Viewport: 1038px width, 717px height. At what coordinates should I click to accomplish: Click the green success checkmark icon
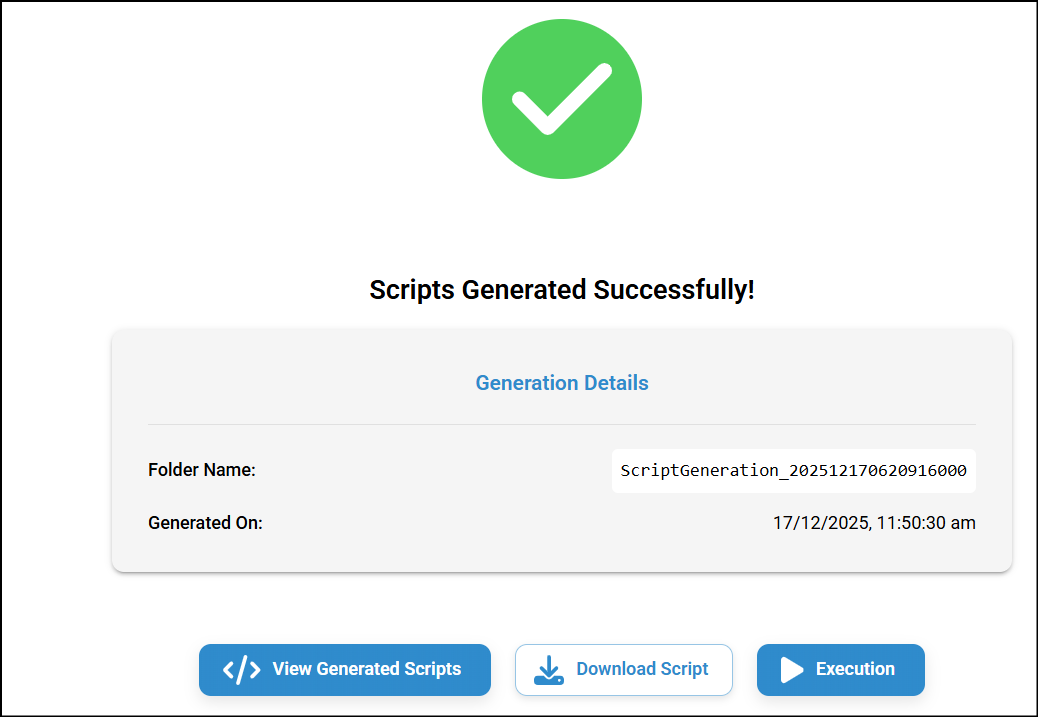coord(561,99)
